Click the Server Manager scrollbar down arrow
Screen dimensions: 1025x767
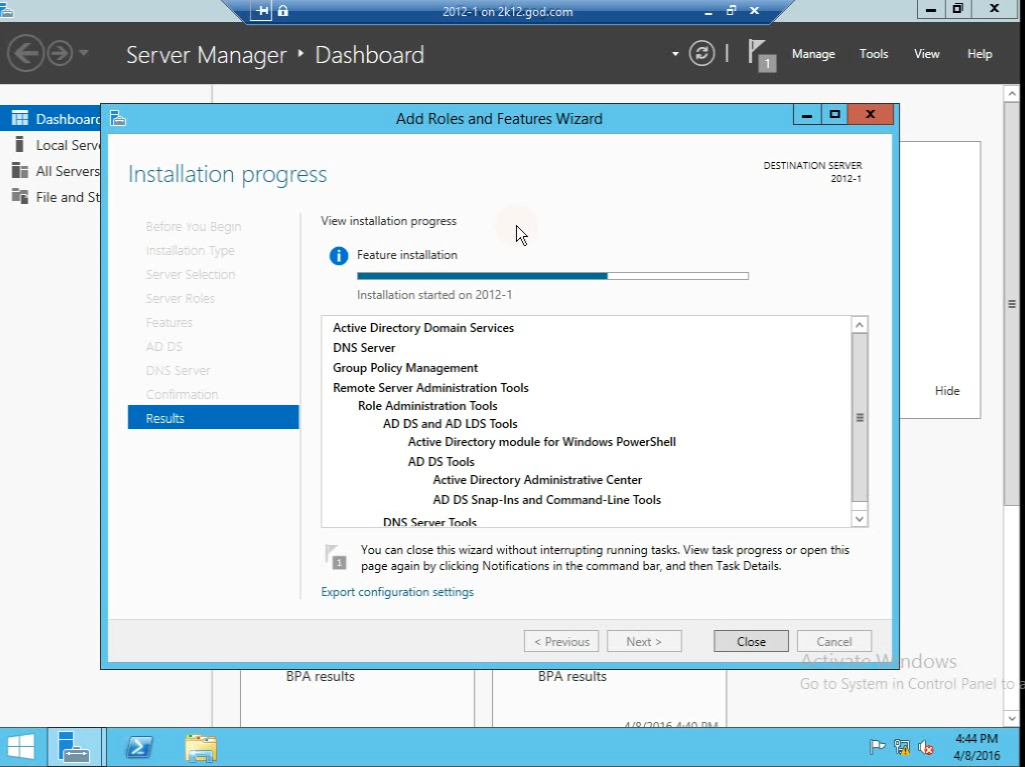point(1013,719)
